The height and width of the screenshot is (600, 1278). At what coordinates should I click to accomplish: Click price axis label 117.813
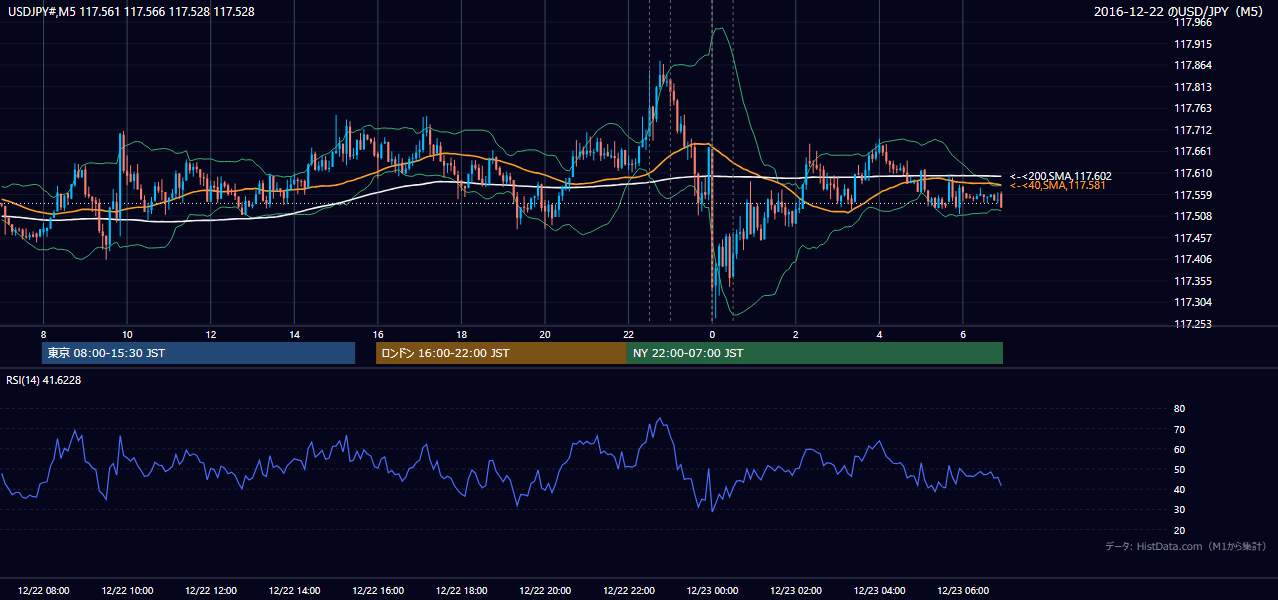(x=1194, y=87)
